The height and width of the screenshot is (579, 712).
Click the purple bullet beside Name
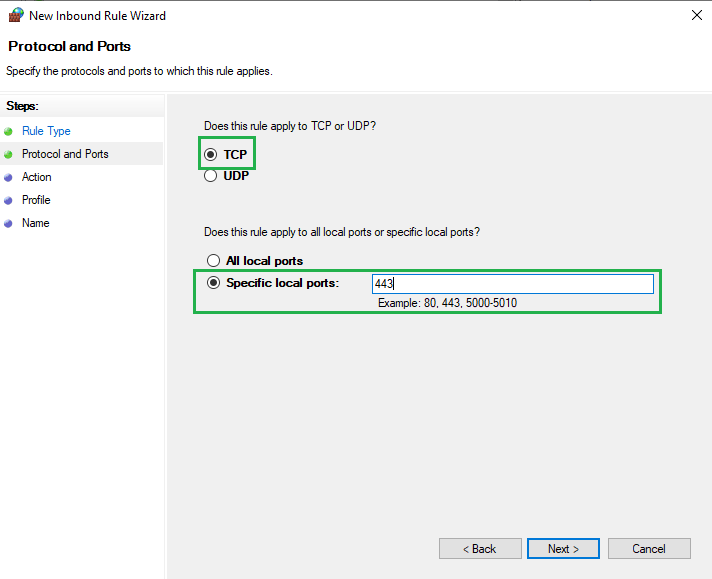tap(8, 223)
